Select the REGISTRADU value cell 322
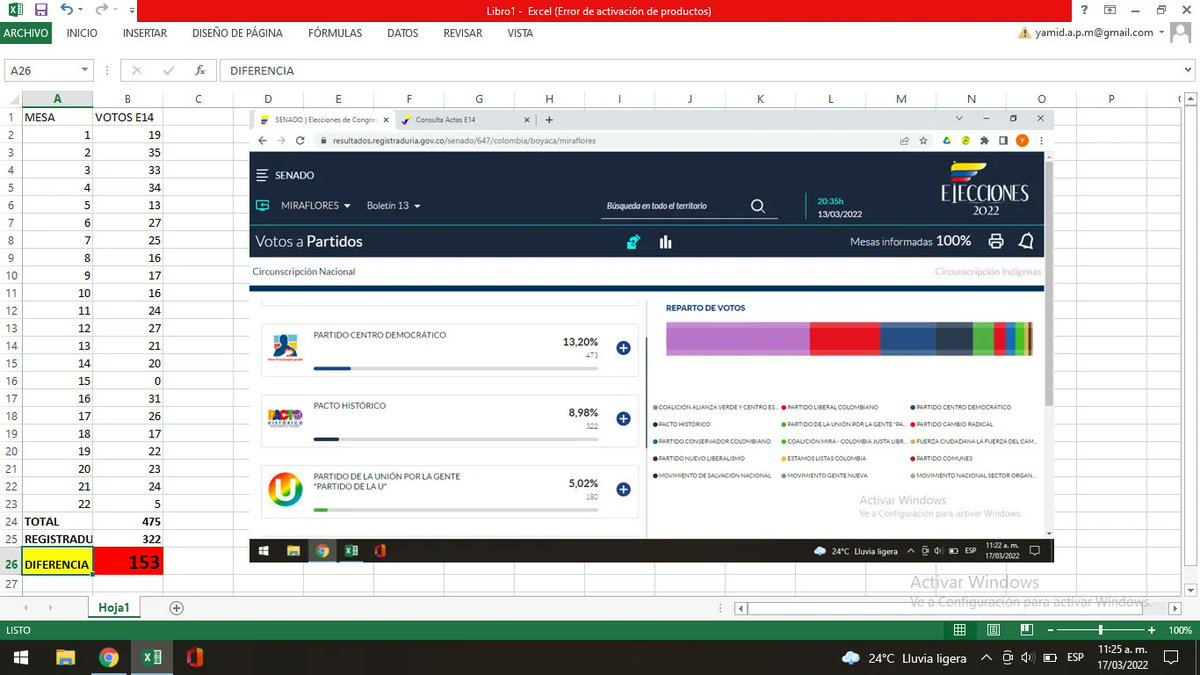This screenshot has width=1200, height=675. pos(128,539)
